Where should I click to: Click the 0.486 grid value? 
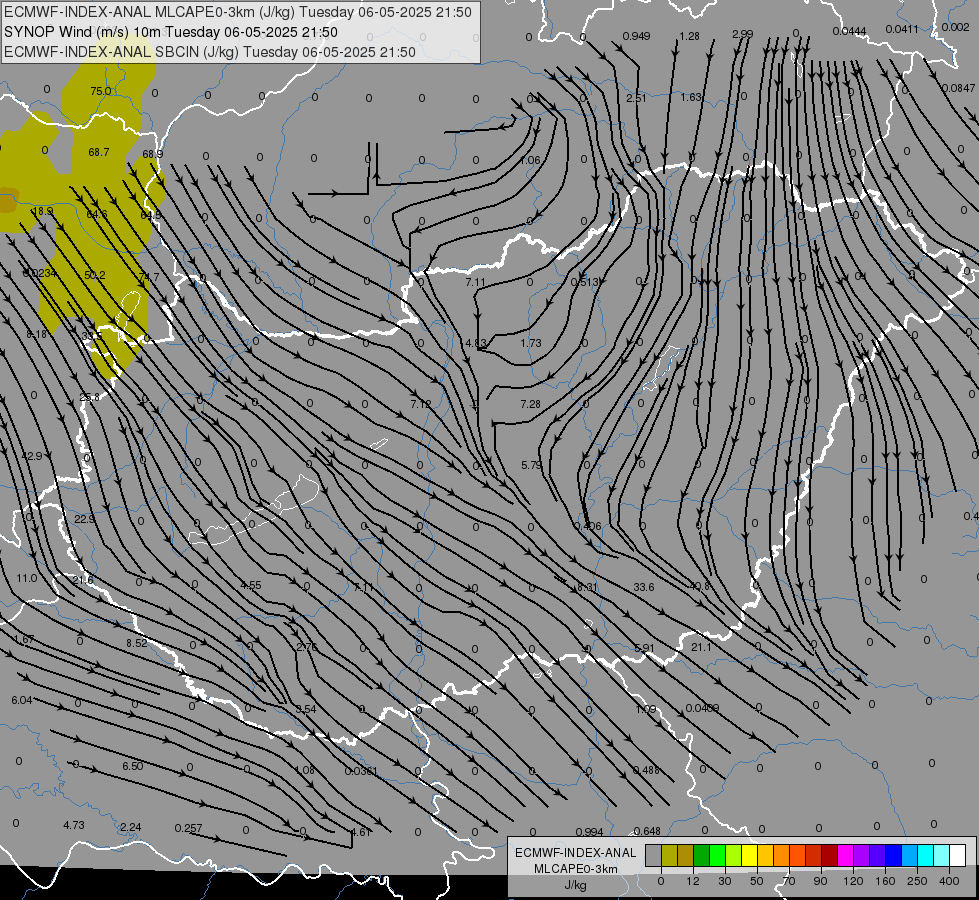(646, 770)
